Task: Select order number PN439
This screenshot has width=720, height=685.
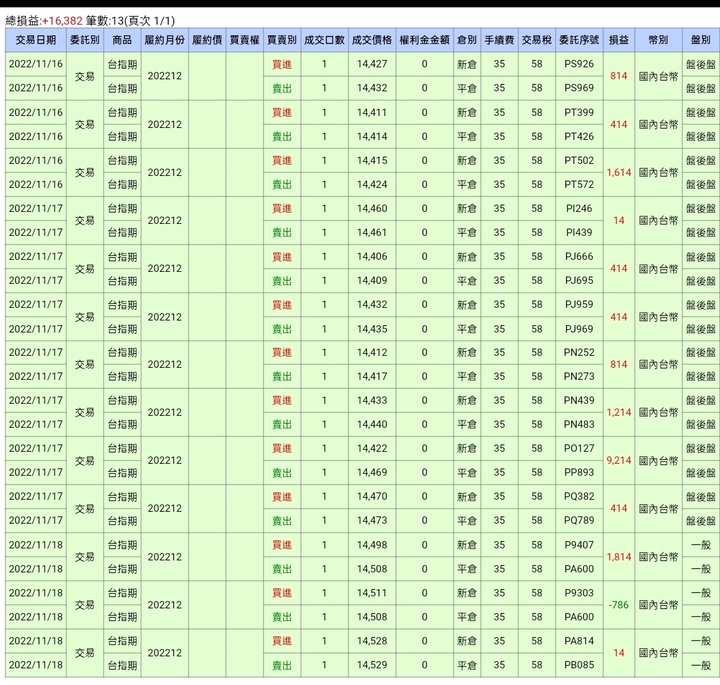Action: [579, 400]
